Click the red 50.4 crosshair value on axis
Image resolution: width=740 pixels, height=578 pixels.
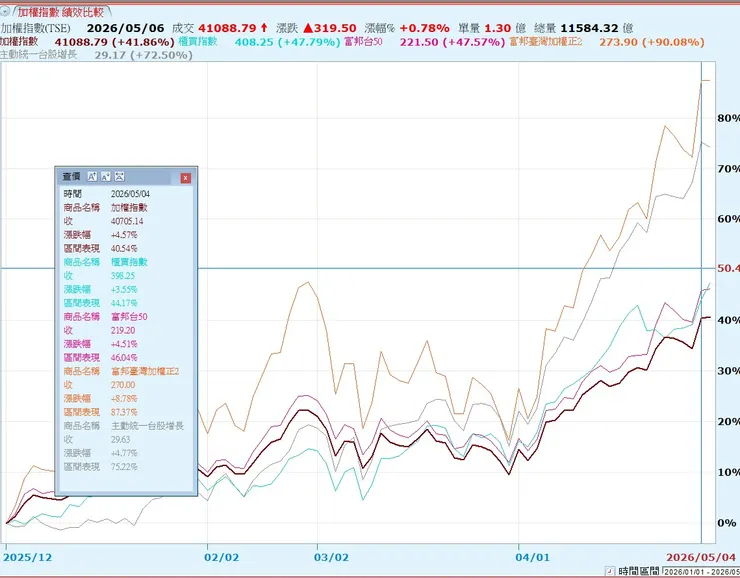click(x=728, y=268)
